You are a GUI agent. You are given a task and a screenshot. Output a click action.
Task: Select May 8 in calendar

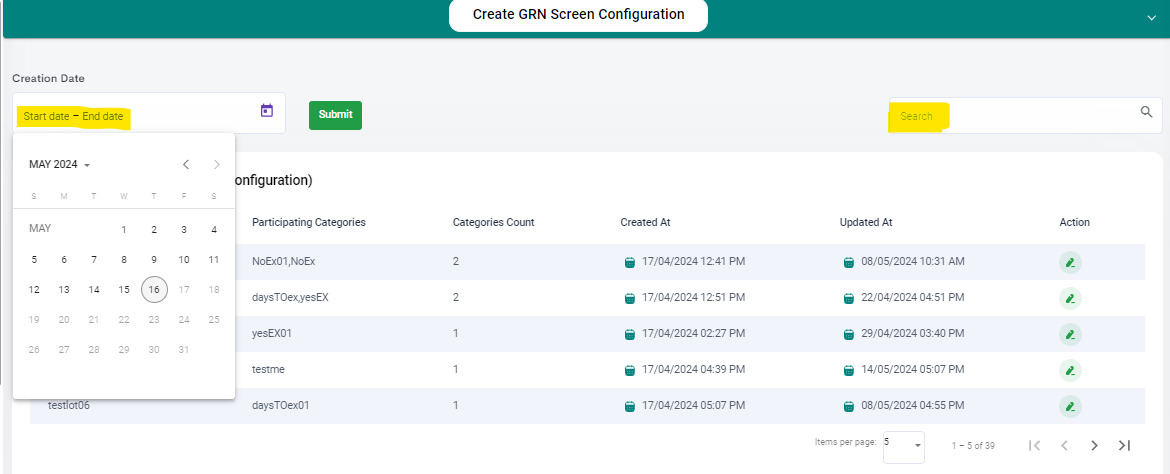pyautogui.click(x=124, y=260)
